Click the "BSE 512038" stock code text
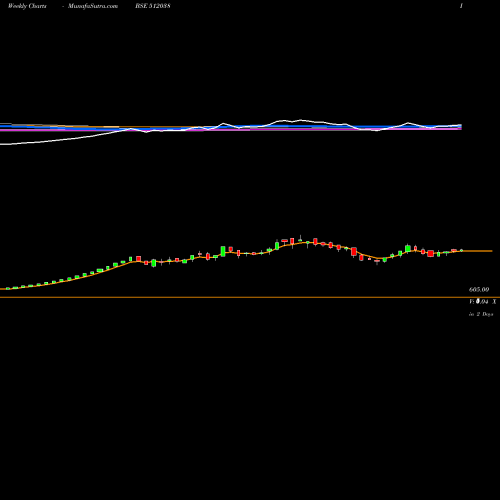Image resolution: width=500 pixels, height=500 pixels. pos(153,6)
